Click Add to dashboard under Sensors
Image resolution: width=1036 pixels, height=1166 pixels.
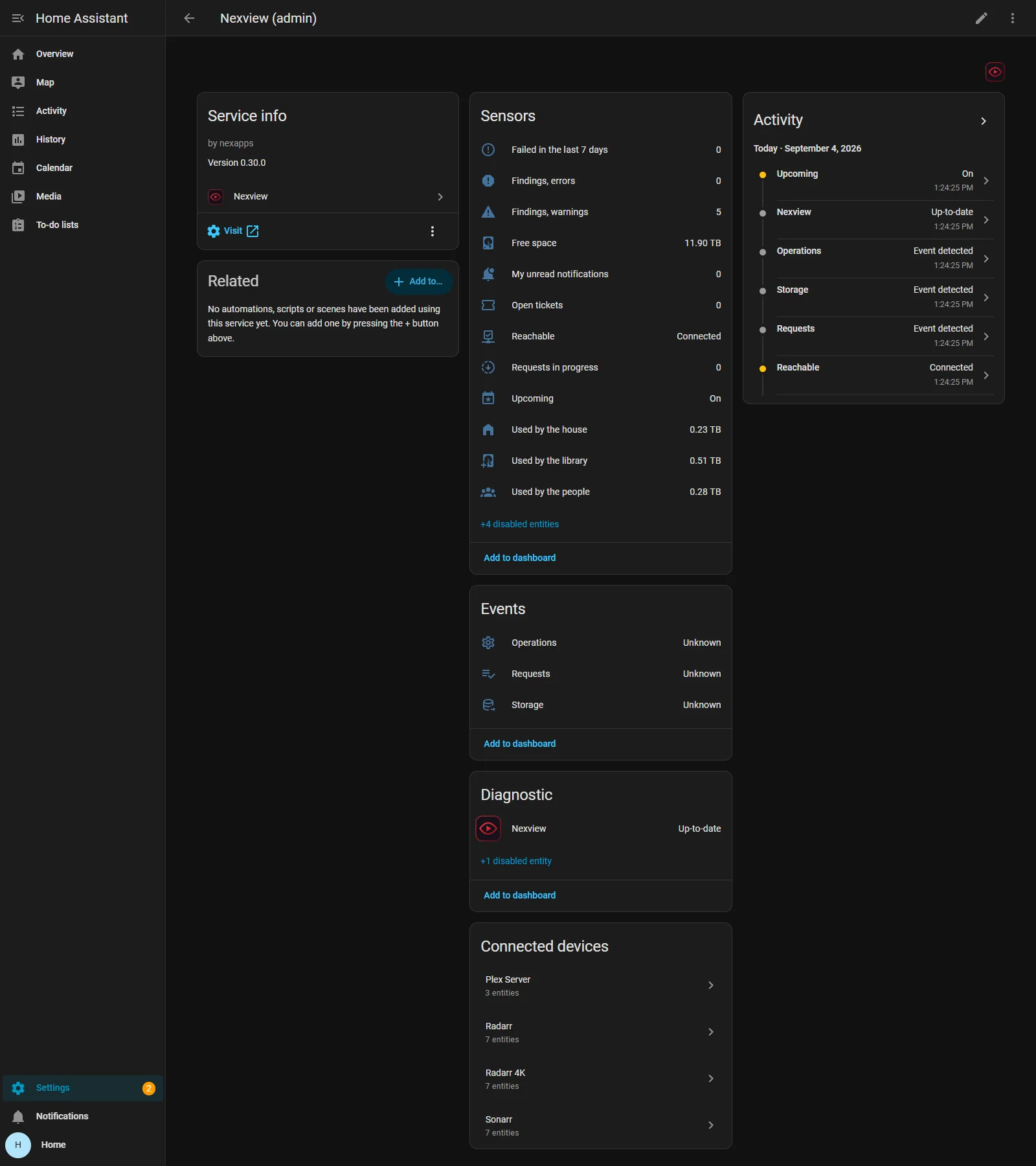click(x=519, y=558)
